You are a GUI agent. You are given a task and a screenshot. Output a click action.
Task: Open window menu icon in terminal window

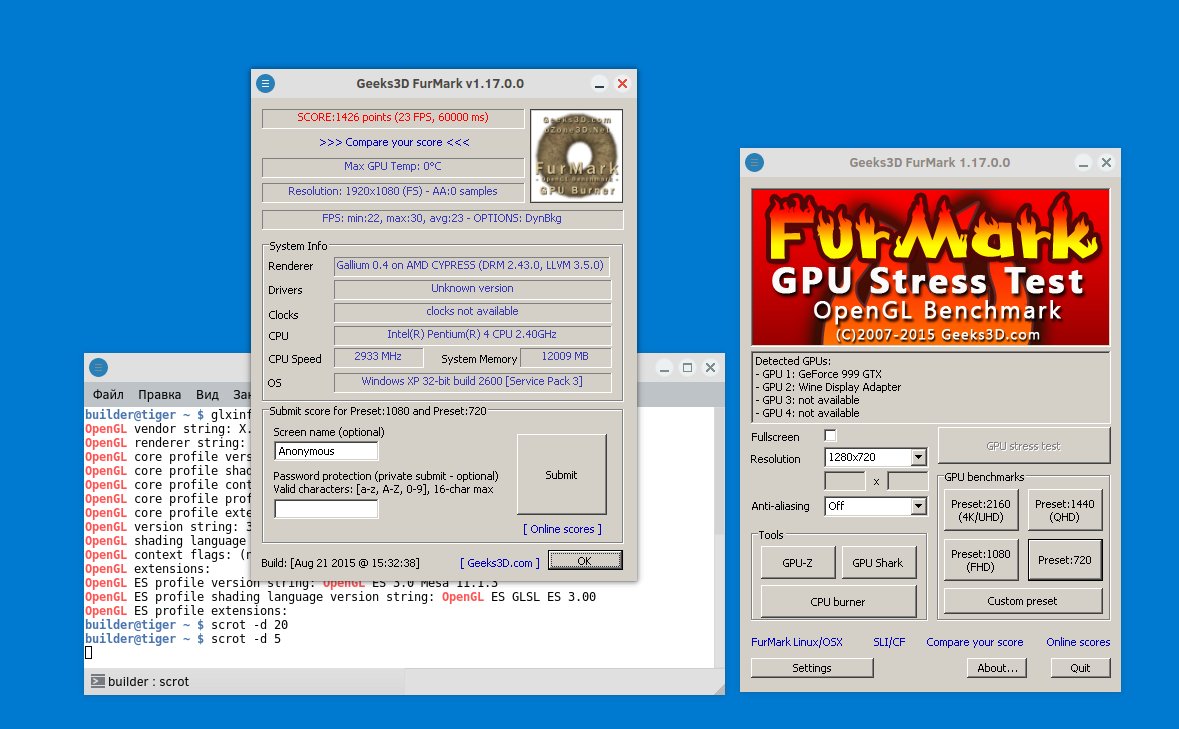99,368
